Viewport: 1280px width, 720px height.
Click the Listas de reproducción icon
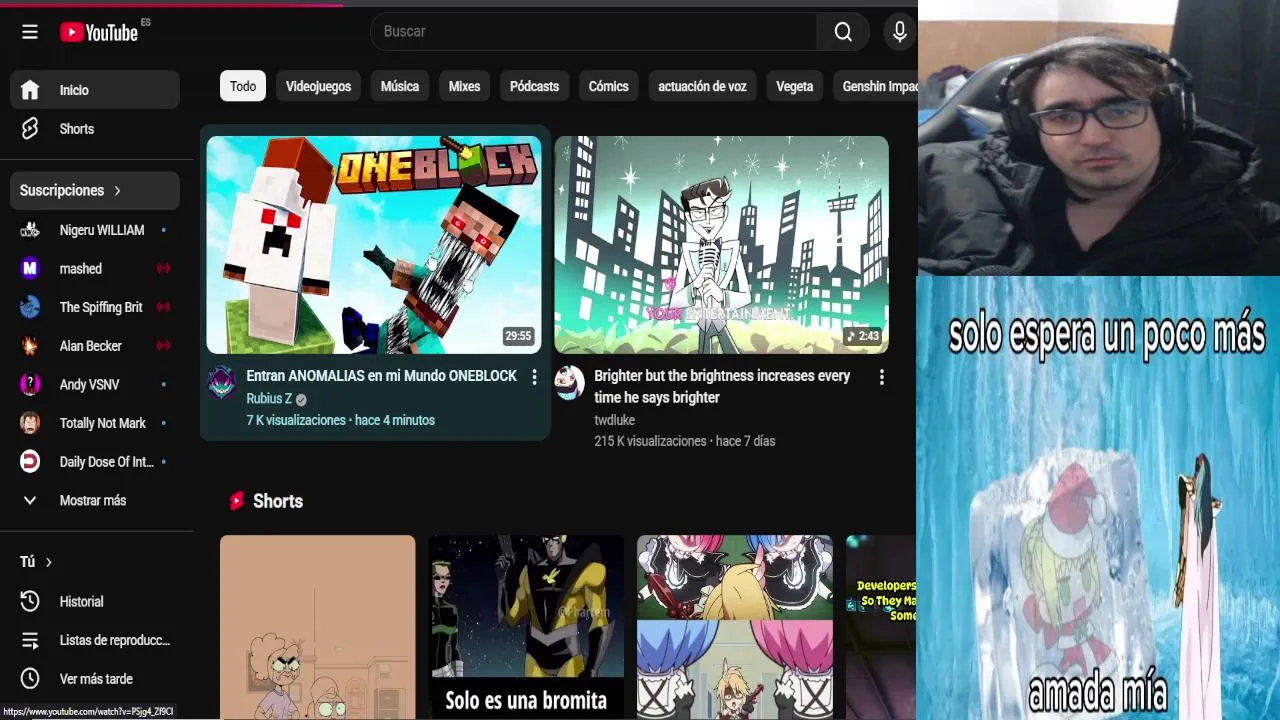[x=30, y=640]
